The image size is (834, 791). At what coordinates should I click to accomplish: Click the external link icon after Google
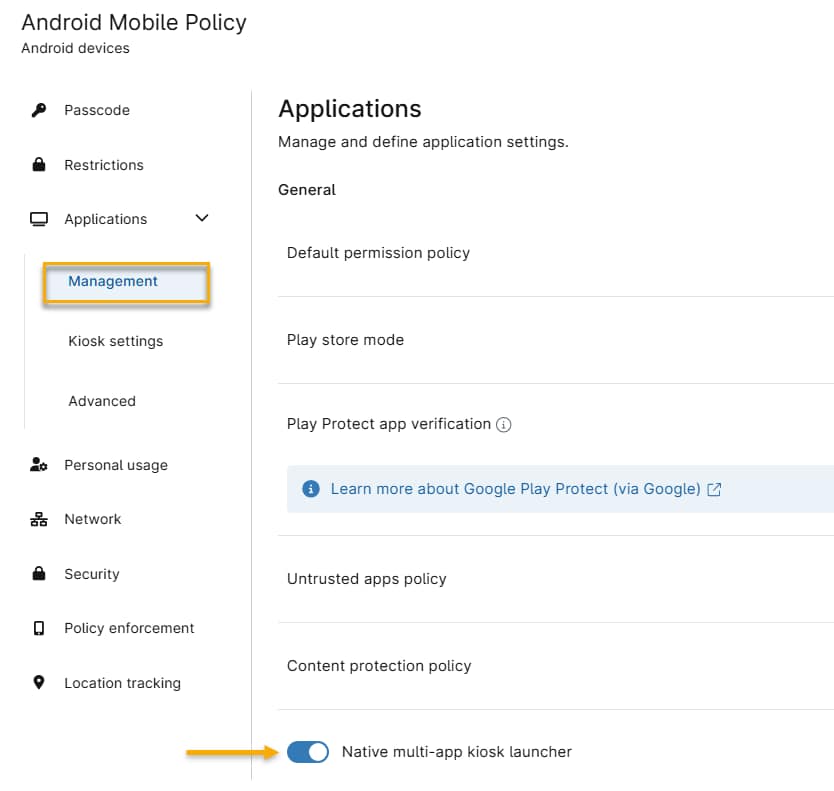tap(714, 489)
